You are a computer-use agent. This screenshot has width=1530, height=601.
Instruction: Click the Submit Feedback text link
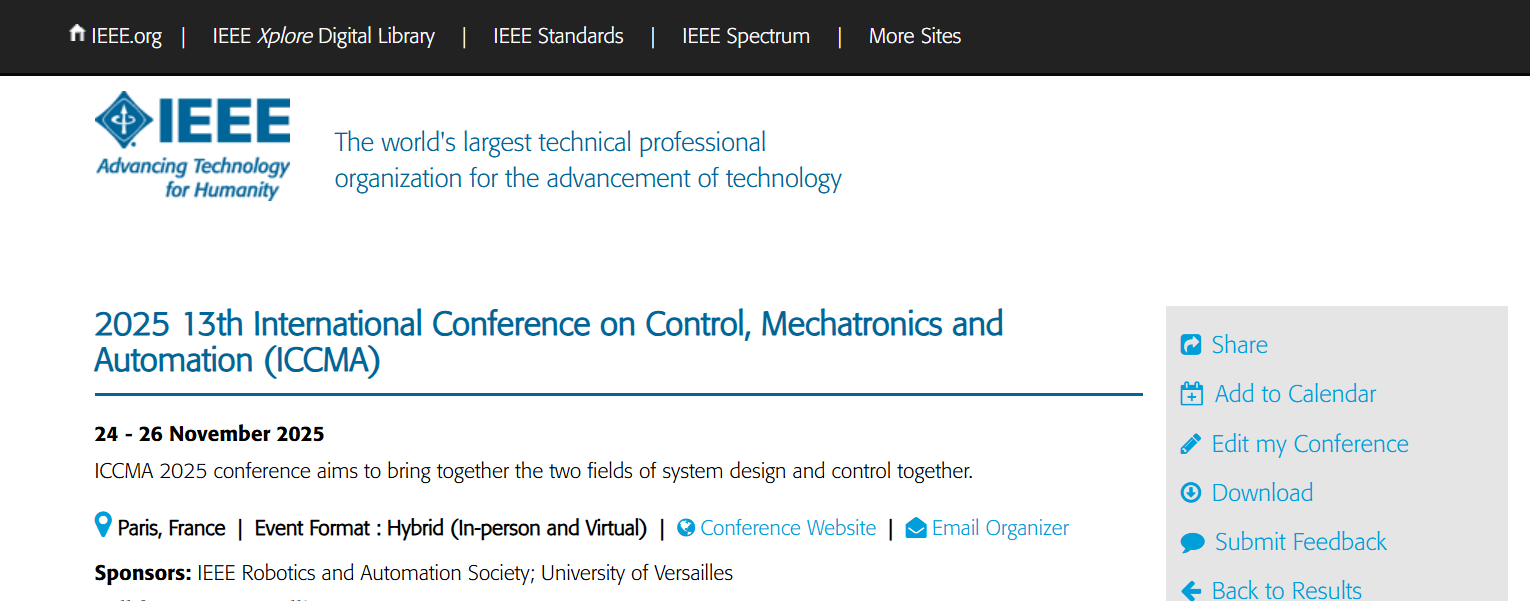[1301, 542]
